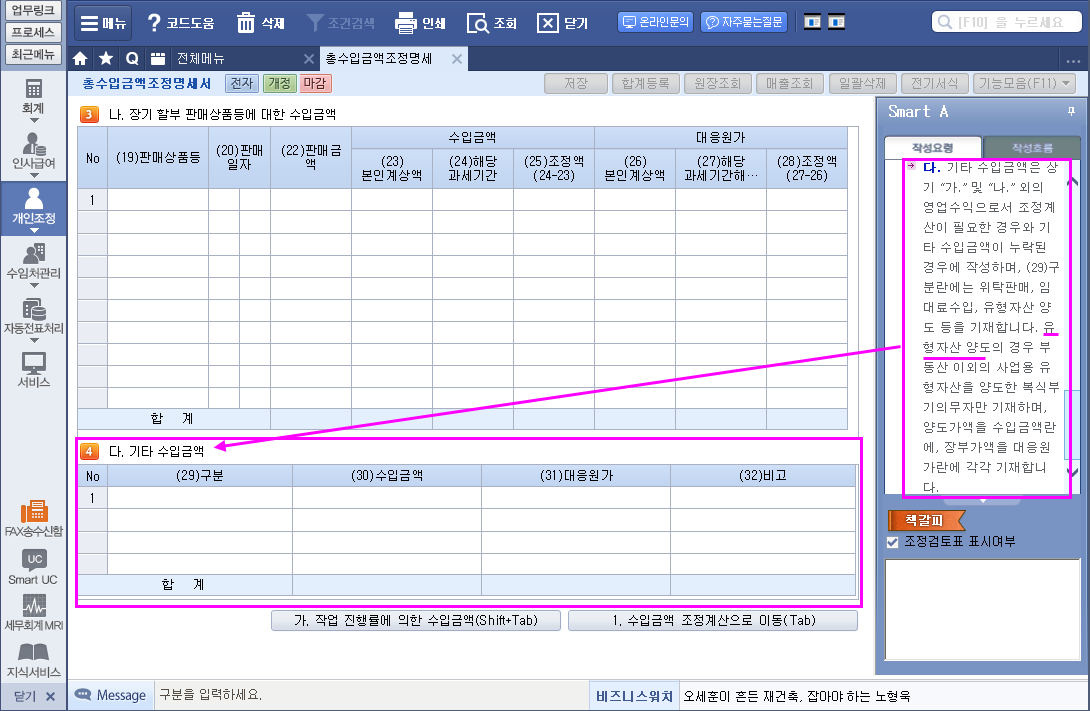
Task: Expand 수임처관리 module arrow
Action: tap(33, 285)
